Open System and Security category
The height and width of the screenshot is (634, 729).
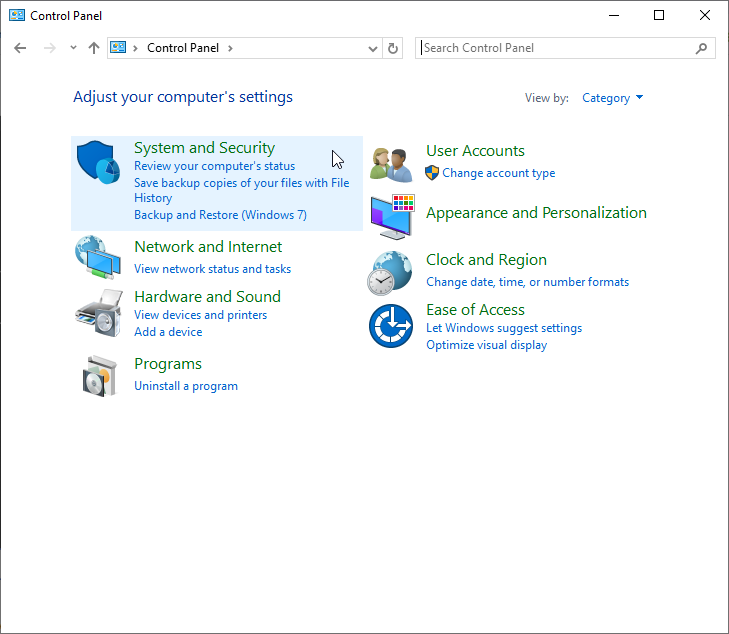point(204,148)
